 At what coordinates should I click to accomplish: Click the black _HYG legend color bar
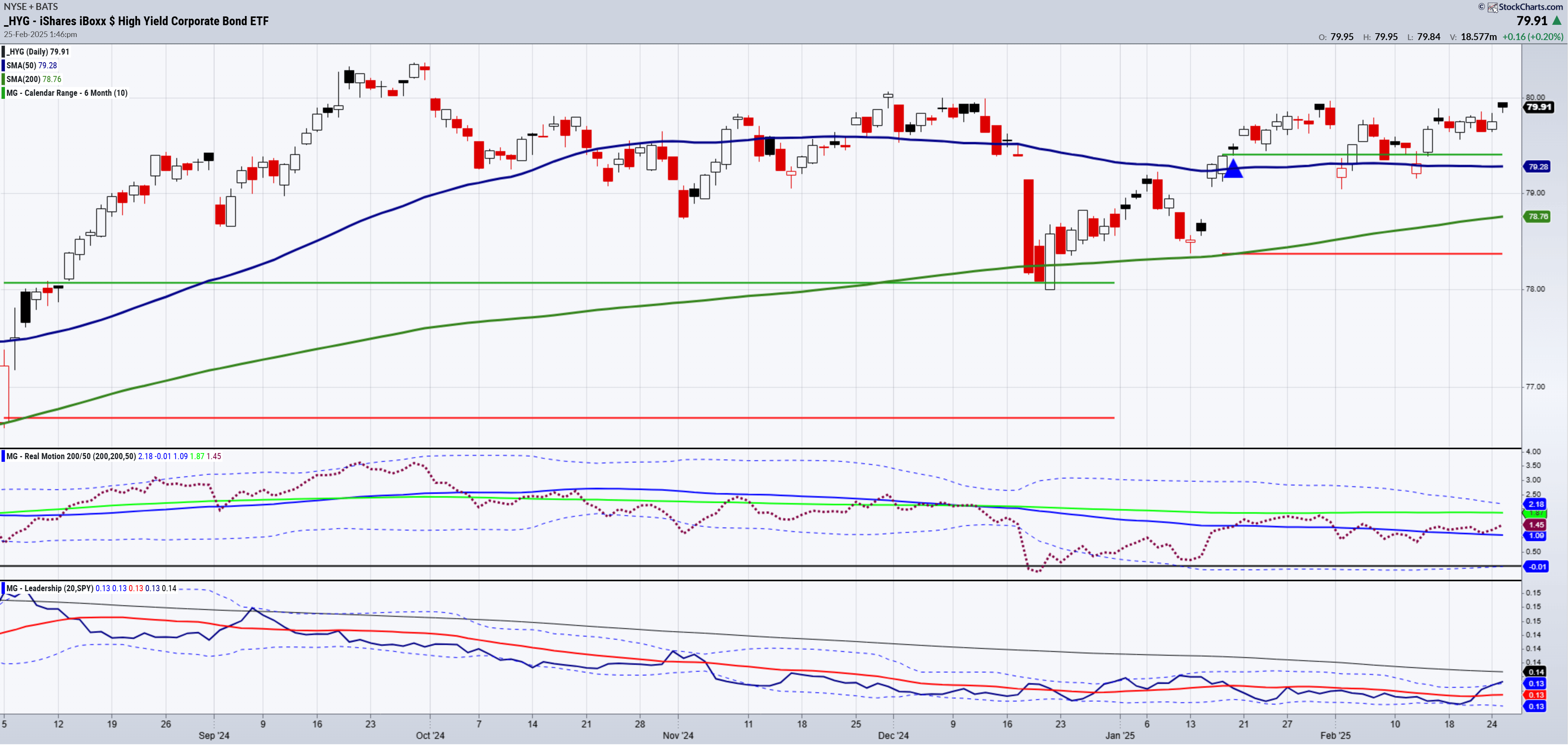(3, 52)
